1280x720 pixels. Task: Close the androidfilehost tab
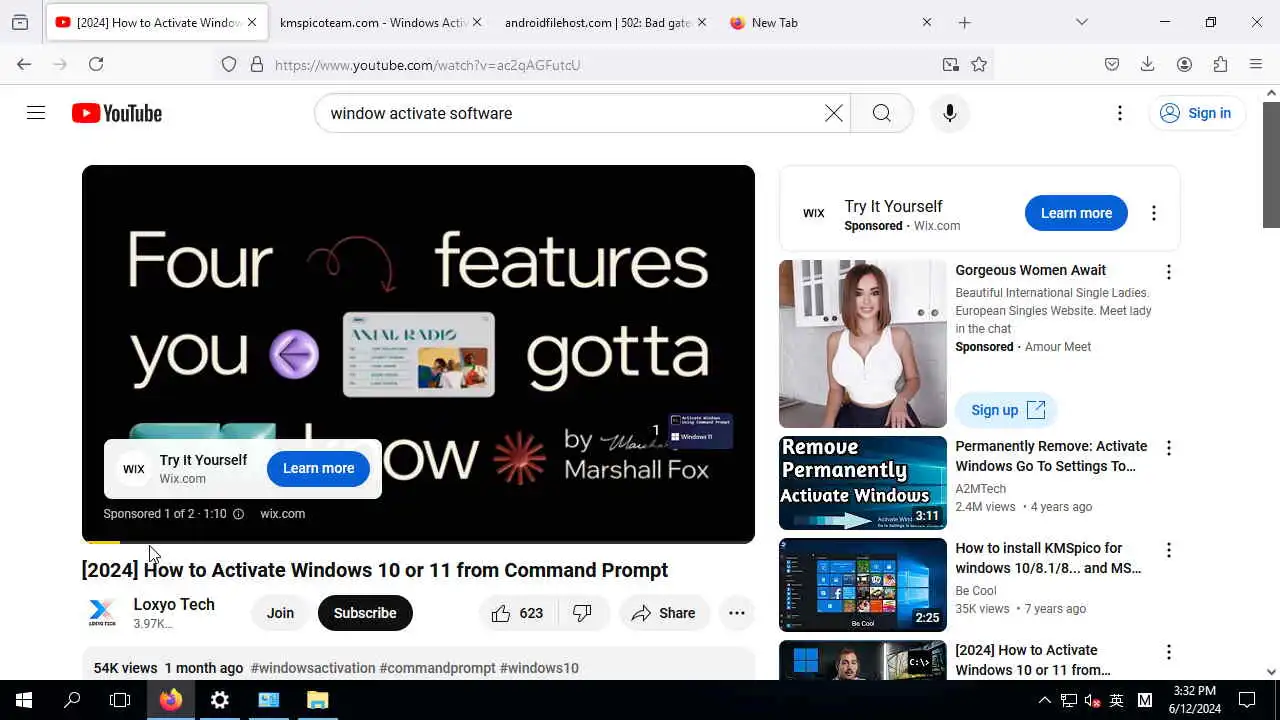click(x=702, y=22)
